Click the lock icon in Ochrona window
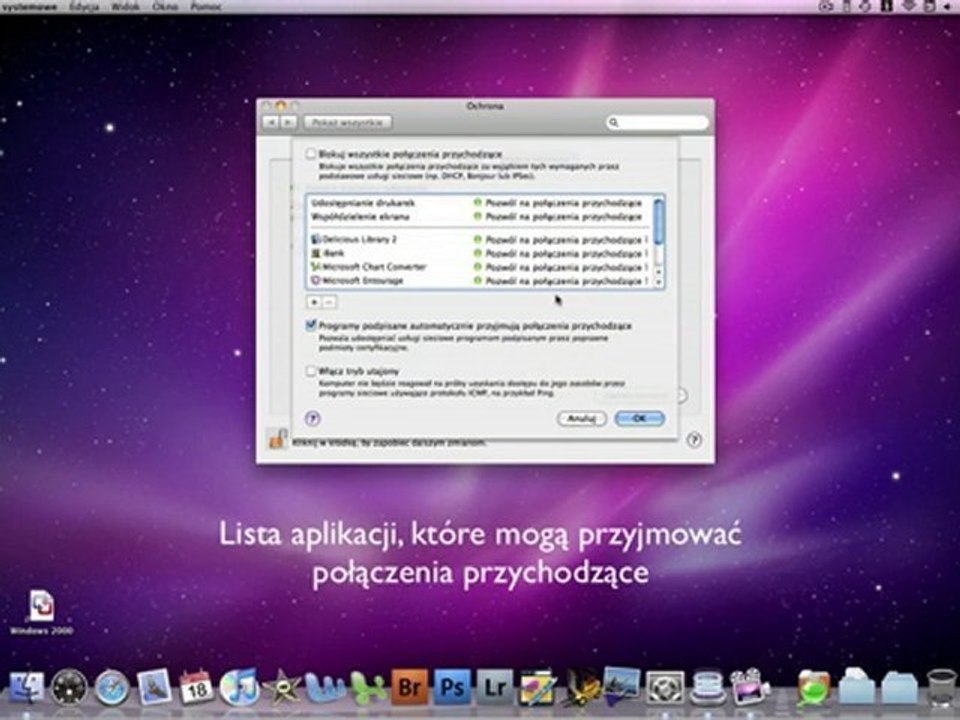 [x=277, y=438]
